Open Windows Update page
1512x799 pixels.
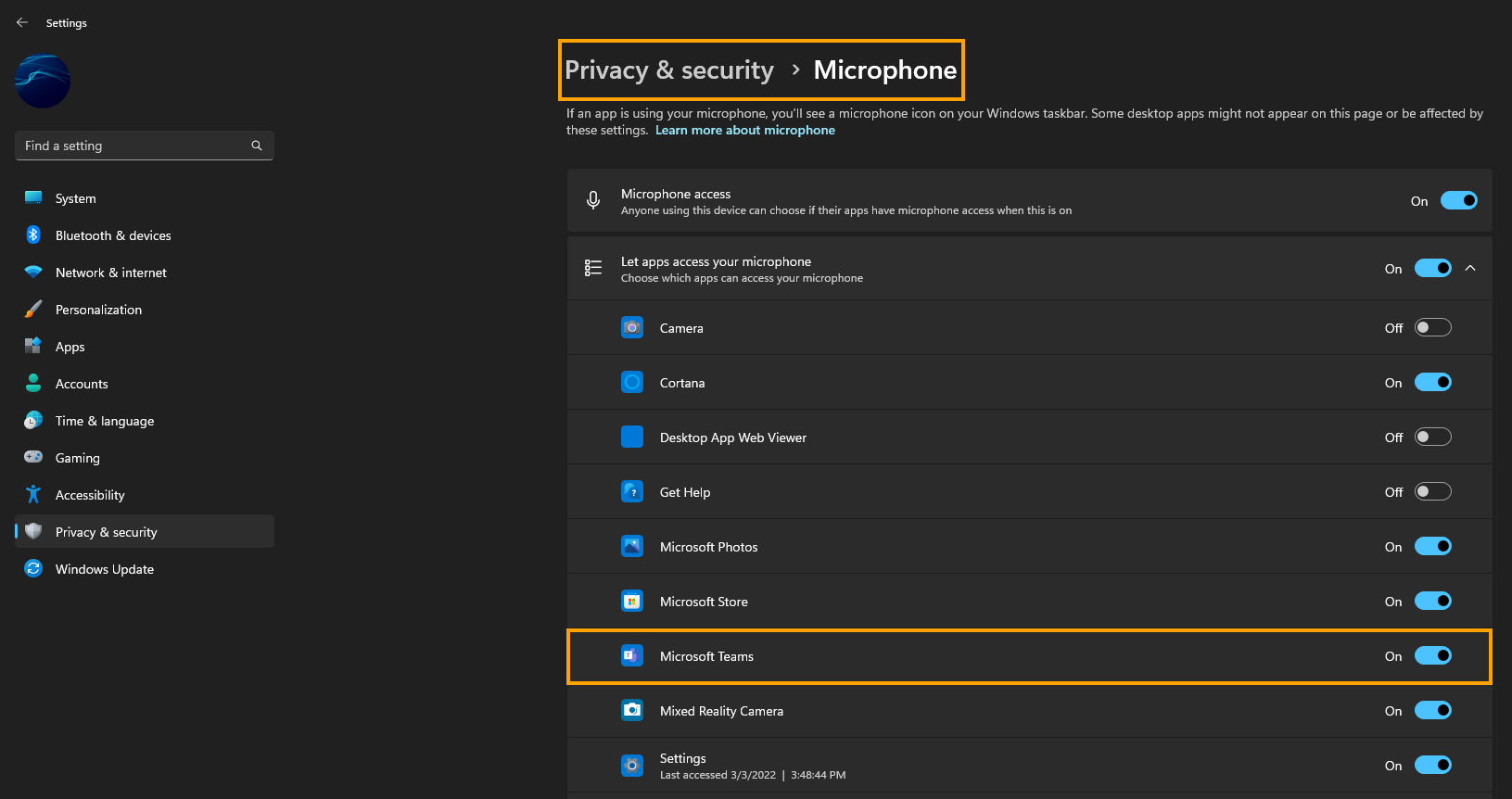[x=145, y=569]
